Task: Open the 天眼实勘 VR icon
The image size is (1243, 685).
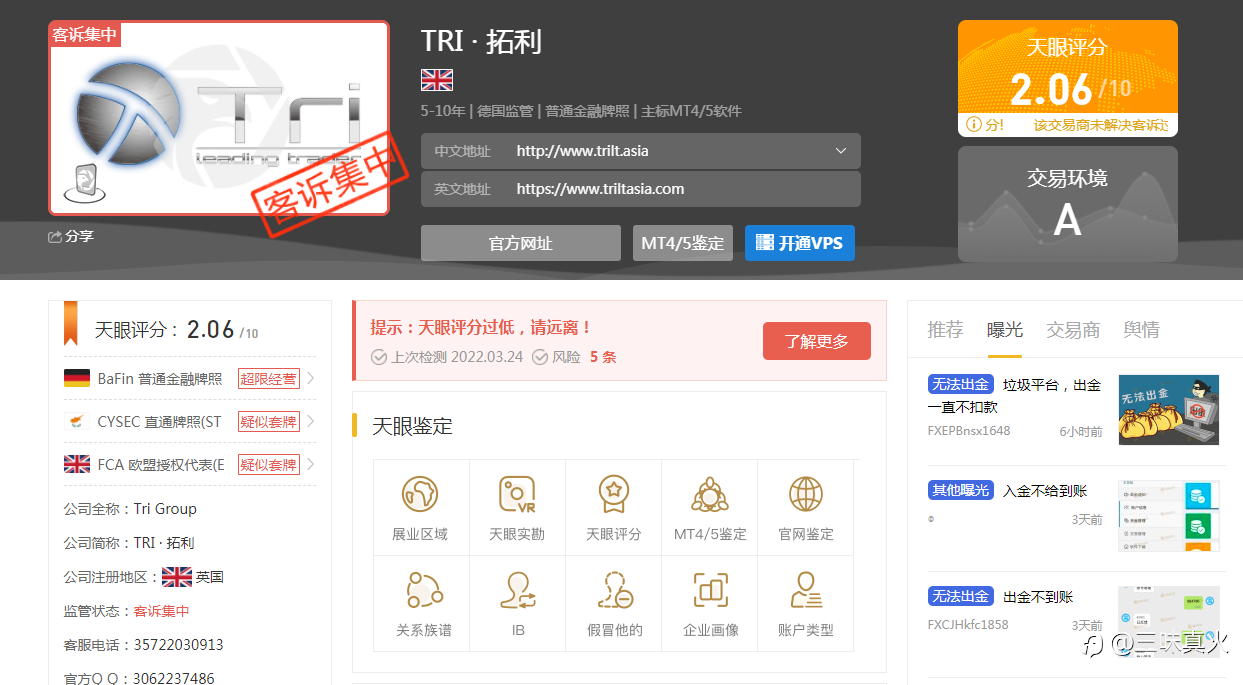Action: (517, 494)
